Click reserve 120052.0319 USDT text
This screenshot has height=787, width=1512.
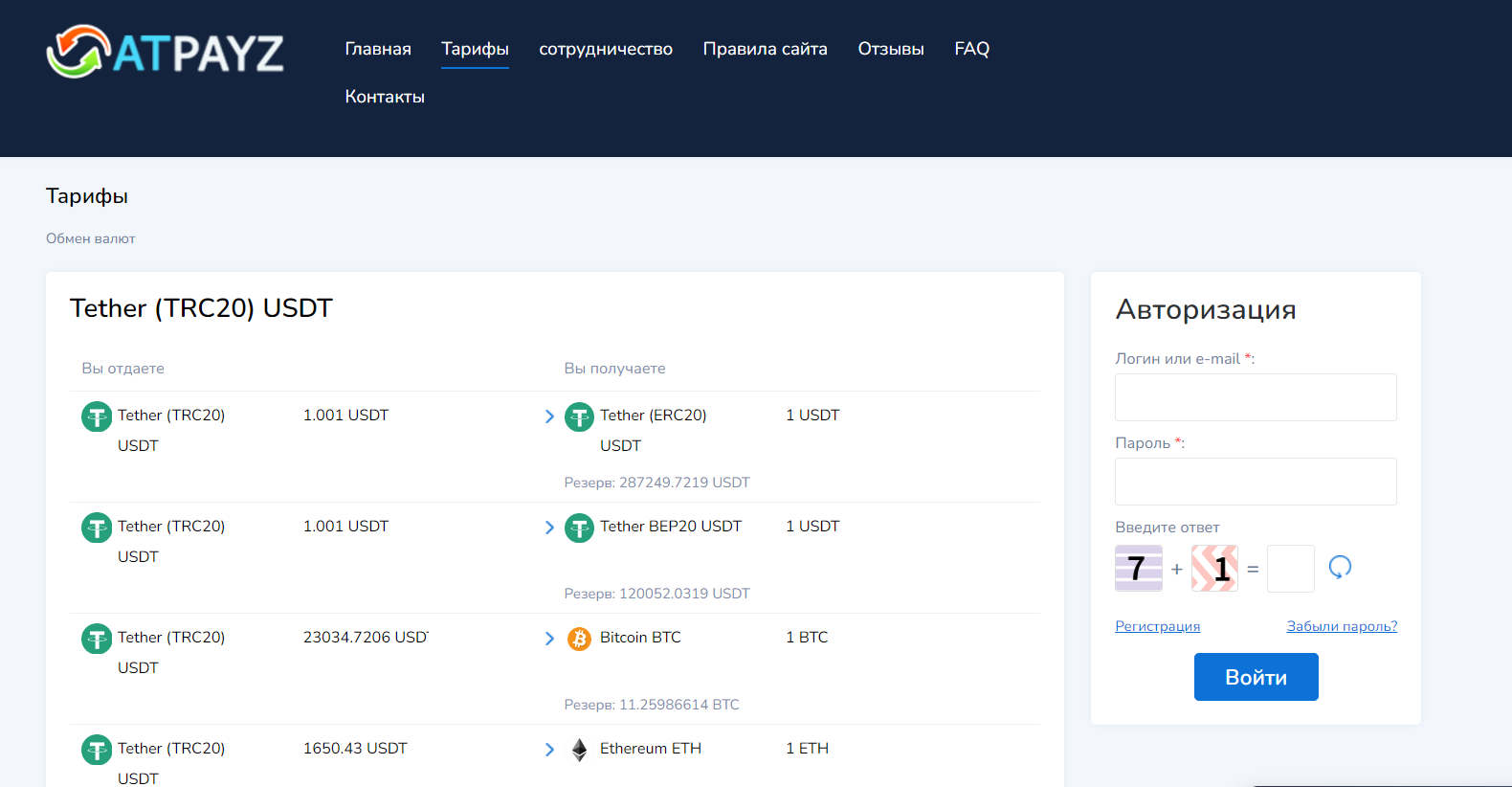[656, 594]
